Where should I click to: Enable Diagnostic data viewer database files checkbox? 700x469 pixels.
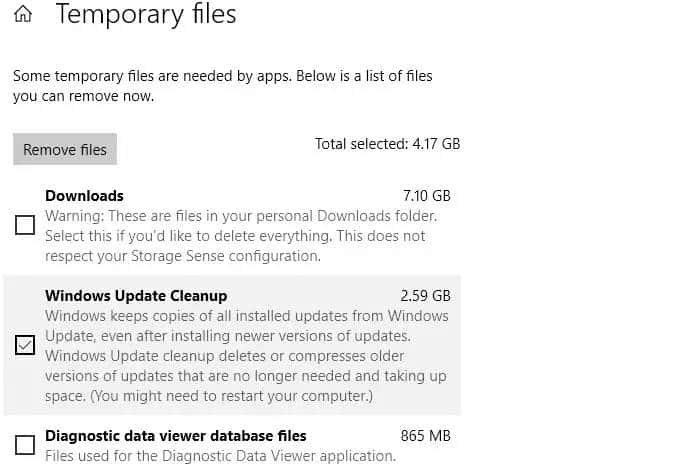(25, 444)
